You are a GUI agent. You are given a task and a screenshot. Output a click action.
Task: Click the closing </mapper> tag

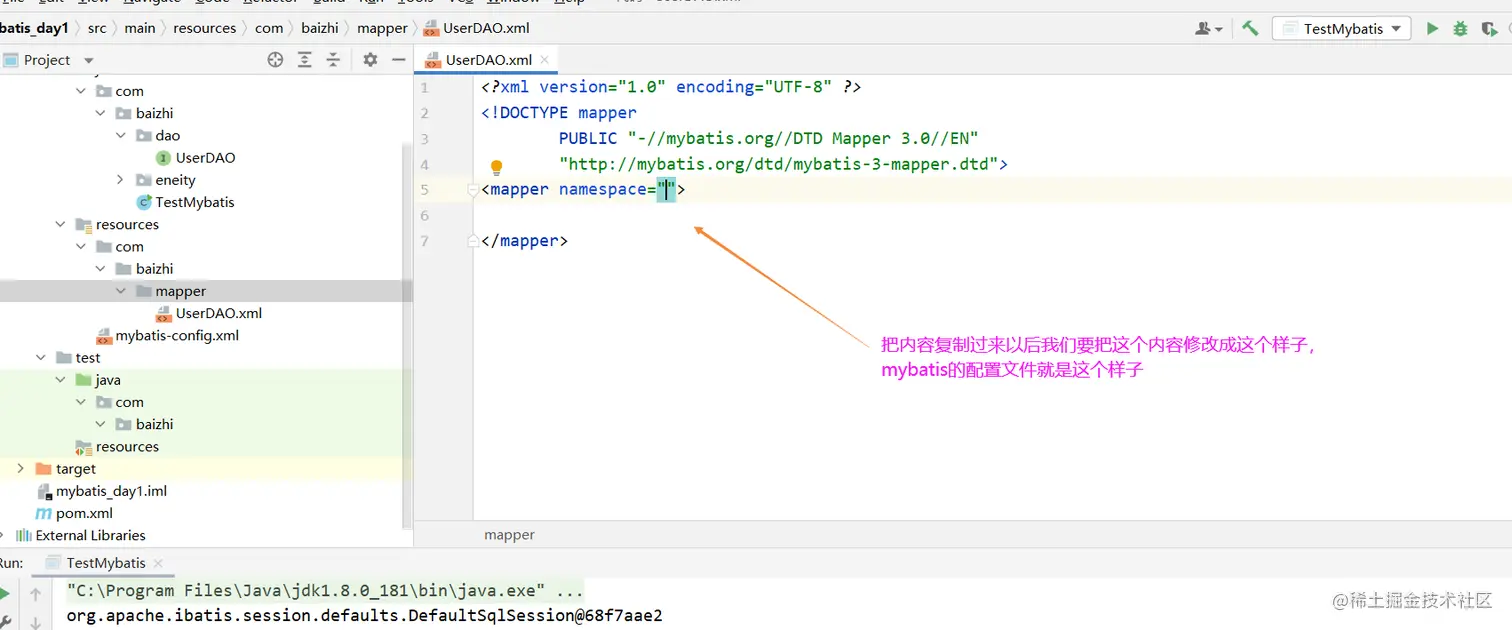click(x=524, y=241)
